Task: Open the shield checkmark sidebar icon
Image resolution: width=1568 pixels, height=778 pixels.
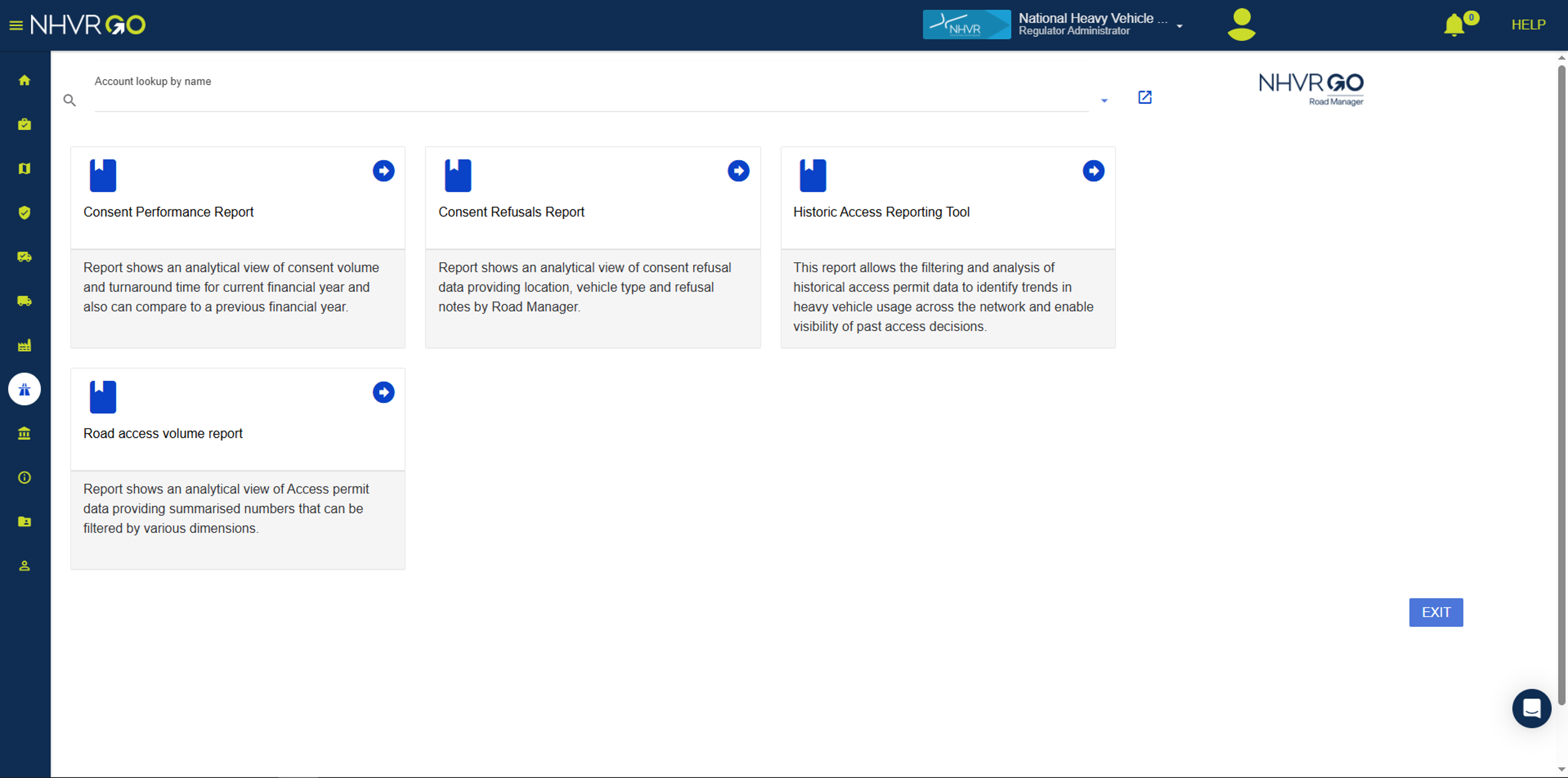Action: pyautogui.click(x=24, y=212)
